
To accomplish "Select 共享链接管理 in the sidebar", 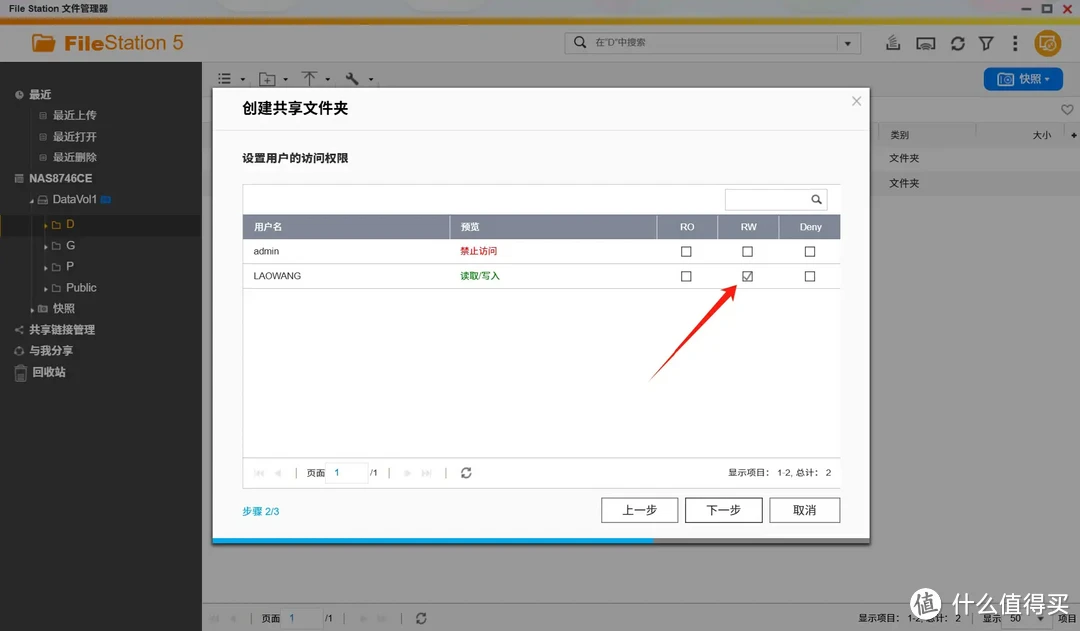I will coord(62,330).
